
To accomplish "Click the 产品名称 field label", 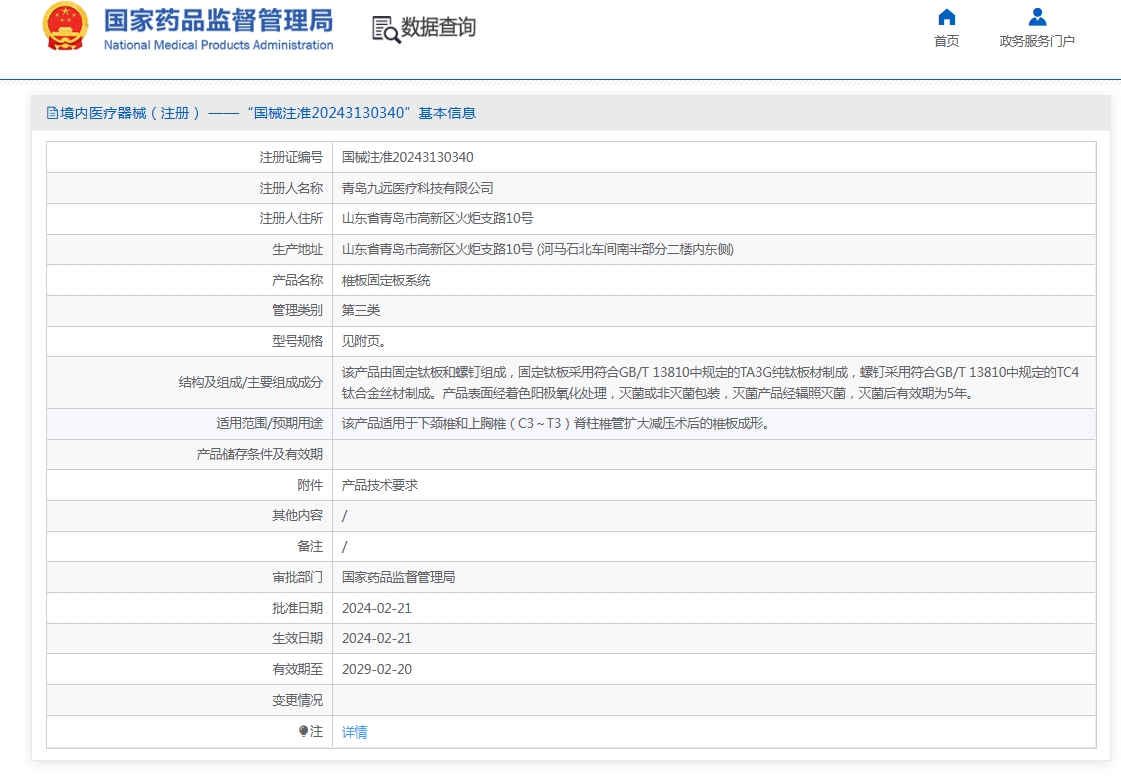I will (297, 280).
